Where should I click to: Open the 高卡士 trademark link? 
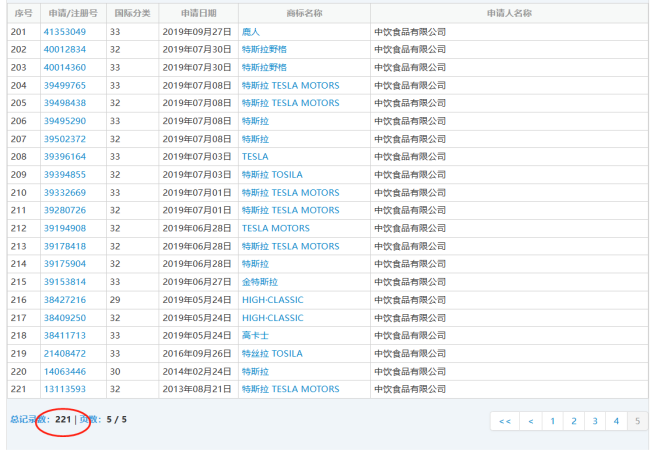point(255,336)
